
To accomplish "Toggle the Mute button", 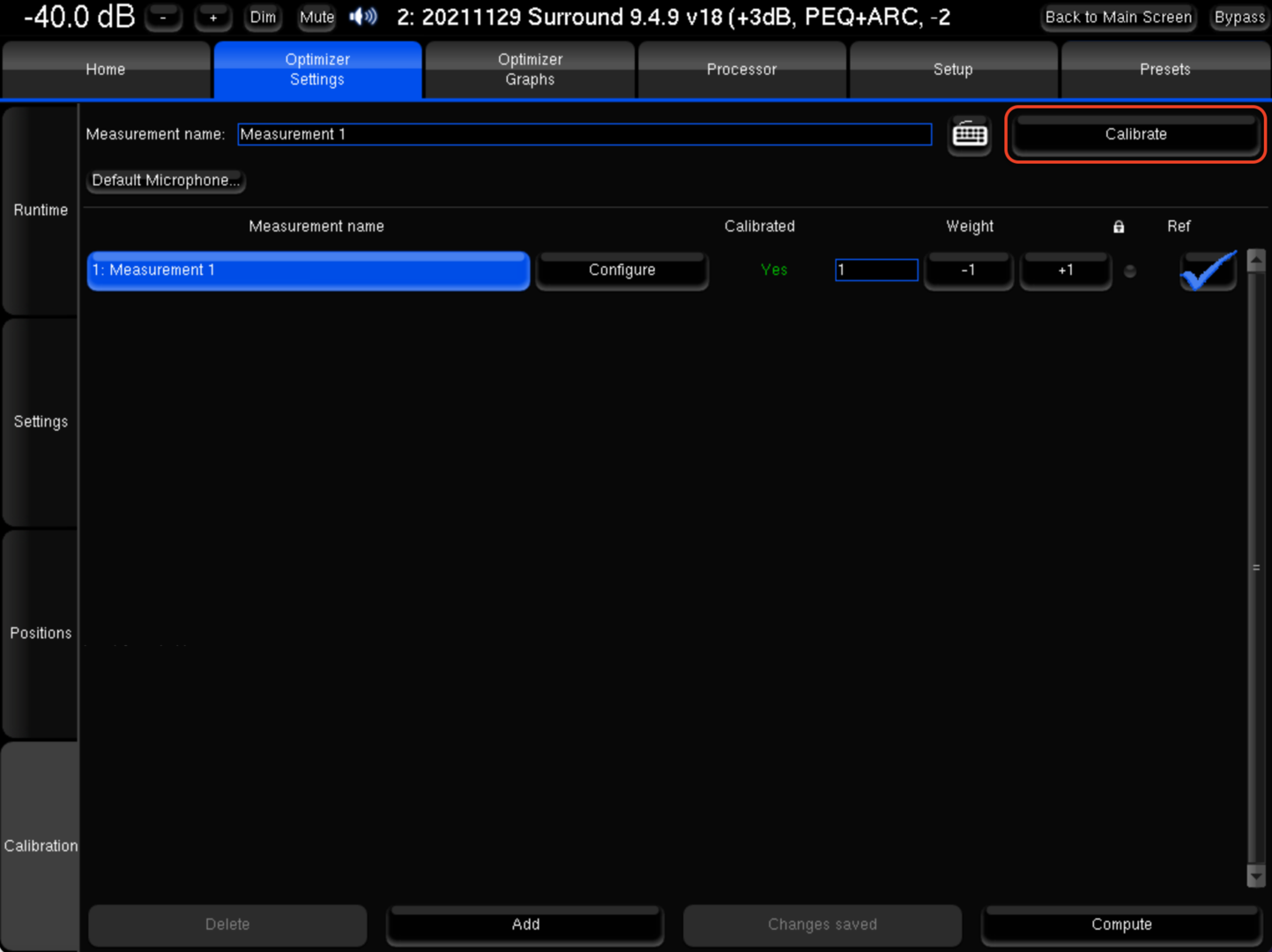I will click(x=316, y=17).
